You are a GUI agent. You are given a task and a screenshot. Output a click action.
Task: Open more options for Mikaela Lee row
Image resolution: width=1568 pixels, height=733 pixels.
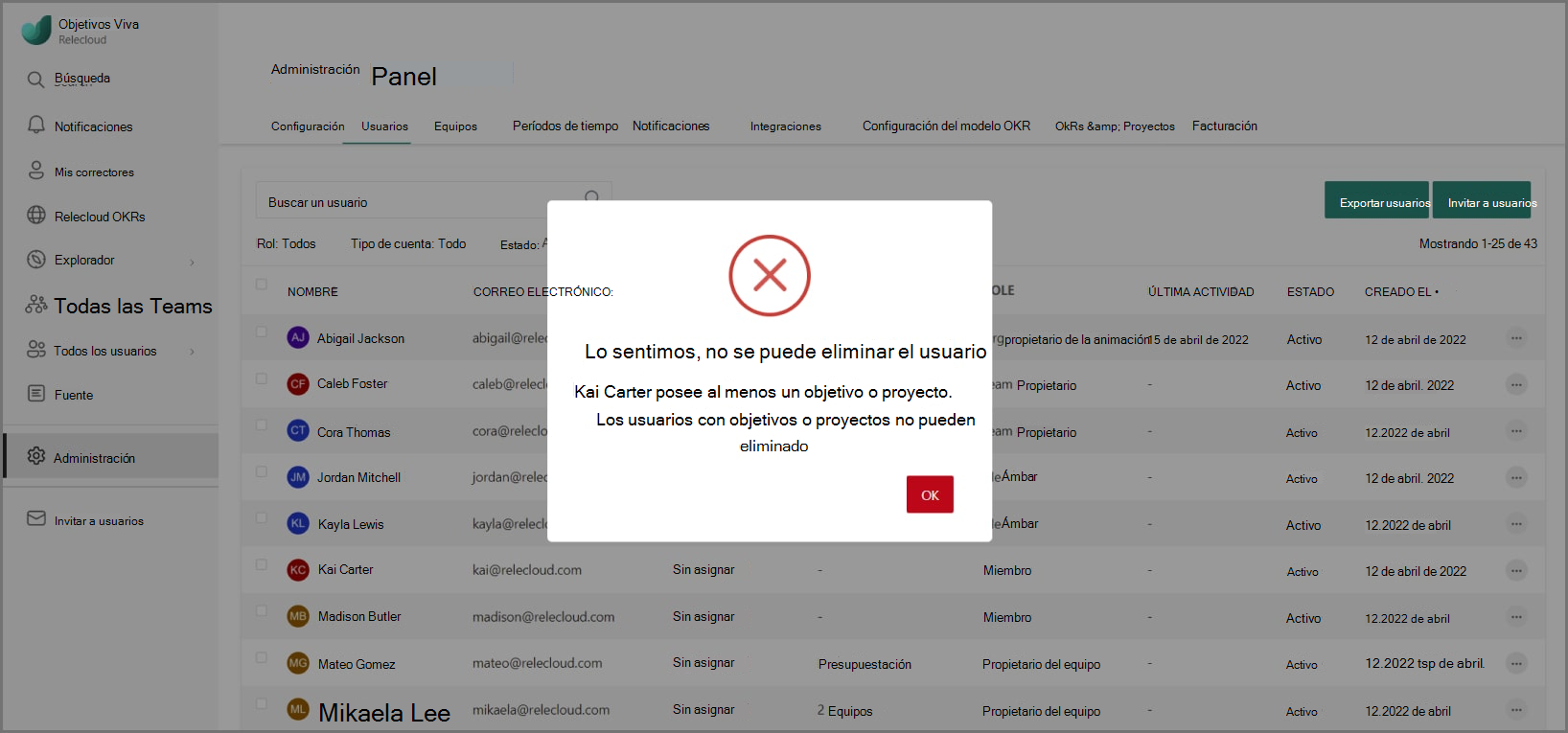click(x=1516, y=710)
